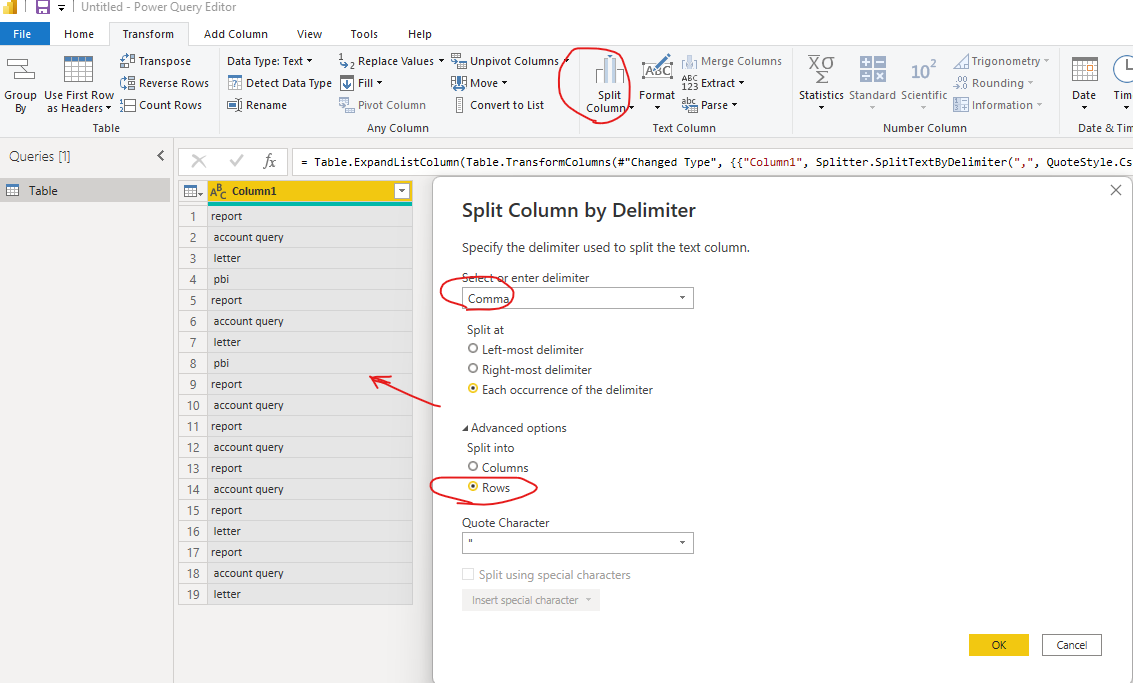This screenshot has height=683, width=1133.
Task: Click the formula confirm checkmark icon
Action: tap(236, 161)
